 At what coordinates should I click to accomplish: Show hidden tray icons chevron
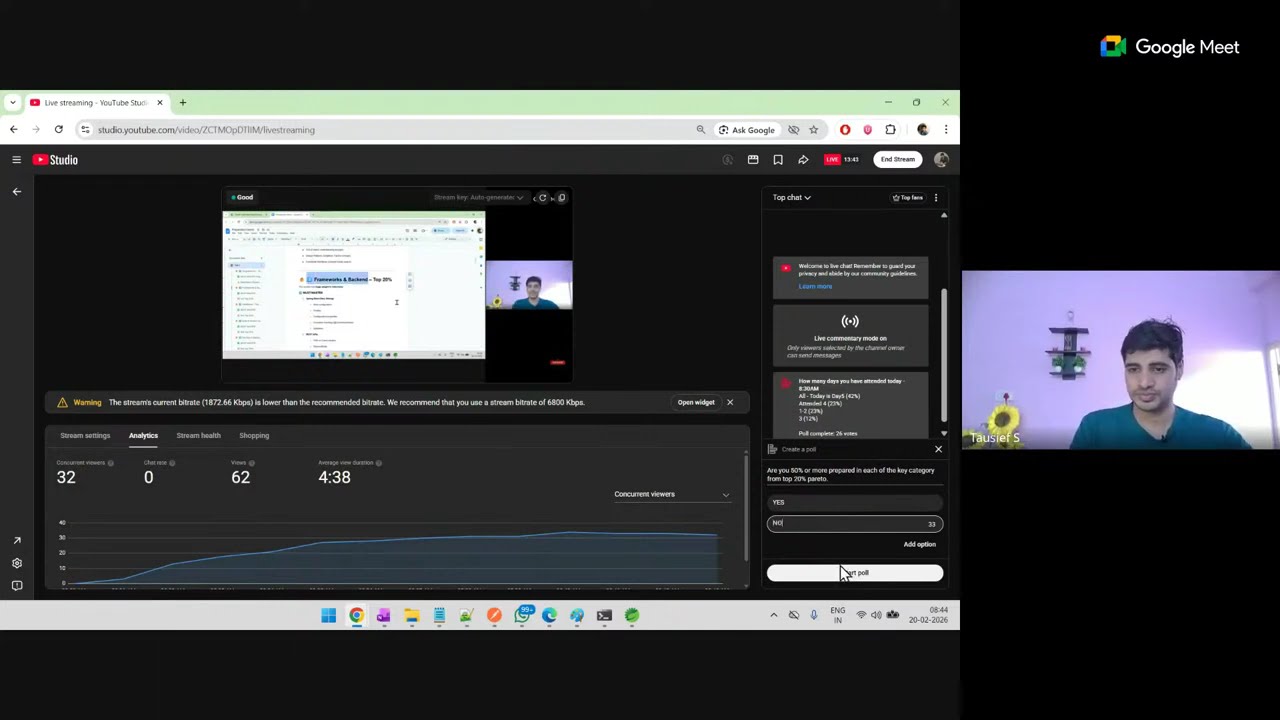773,615
